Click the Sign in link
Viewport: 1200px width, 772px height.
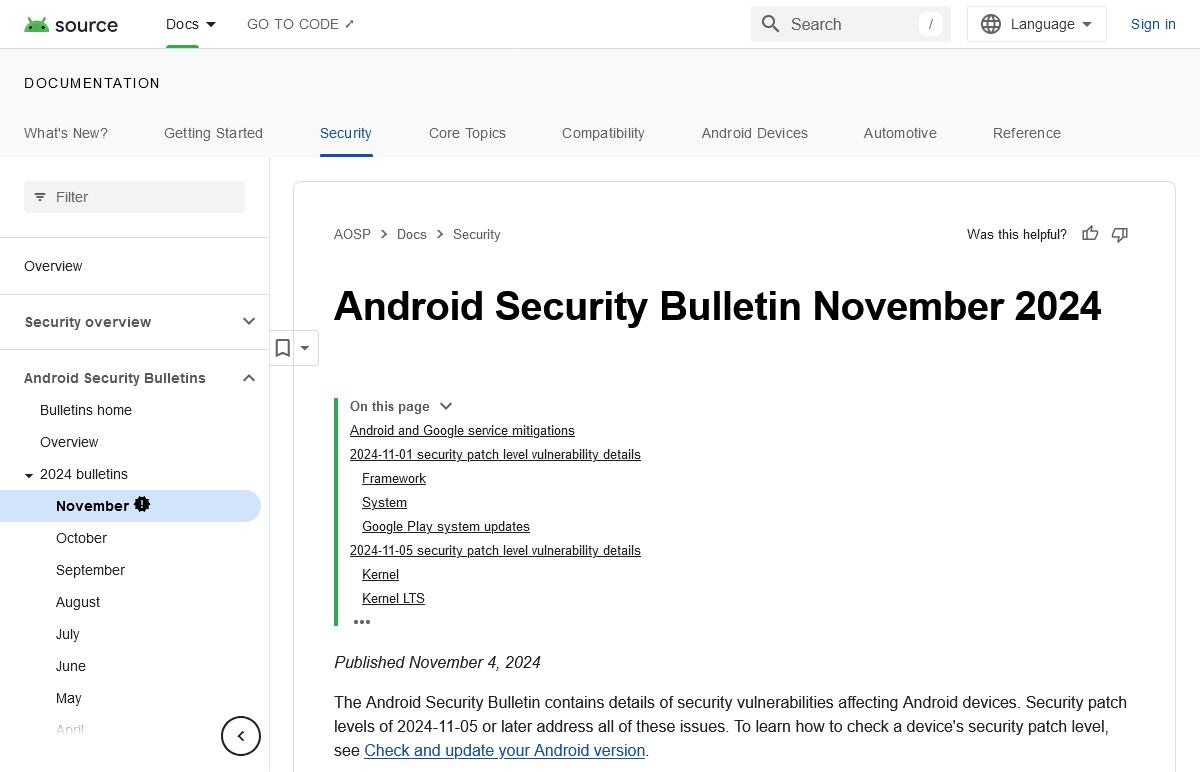pos(1153,24)
